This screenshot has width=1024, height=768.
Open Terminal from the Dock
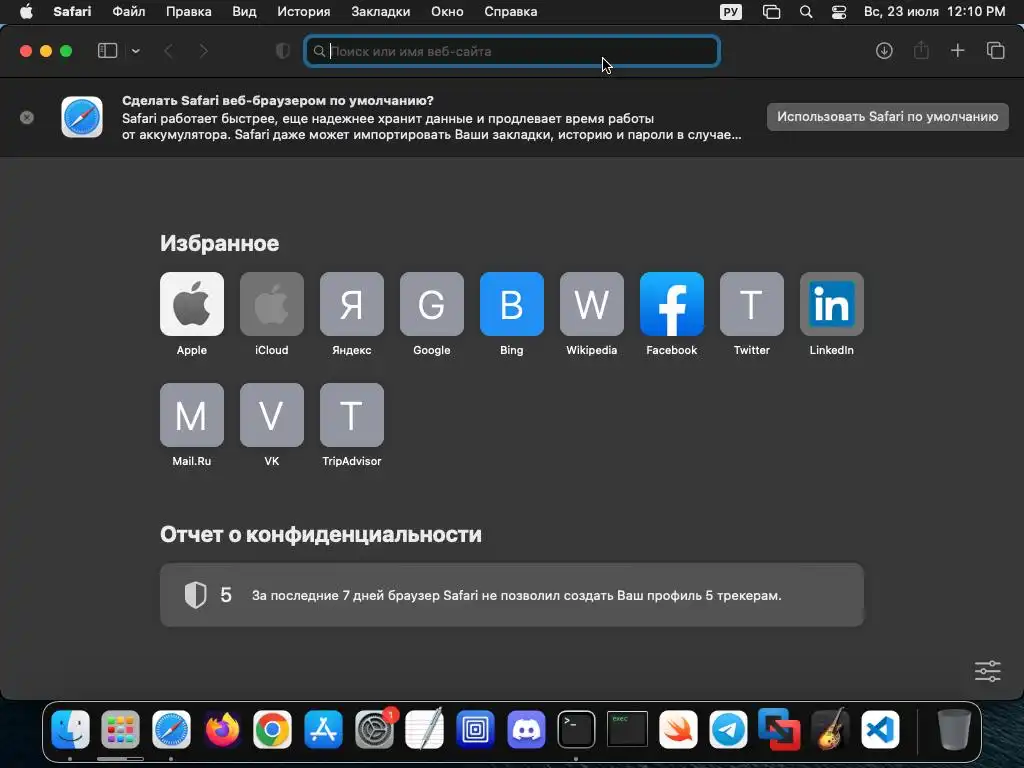coord(577,729)
